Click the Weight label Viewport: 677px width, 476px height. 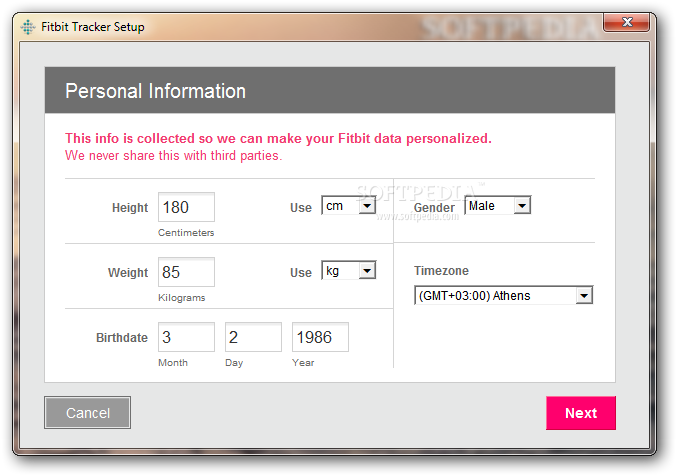click(128, 273)
